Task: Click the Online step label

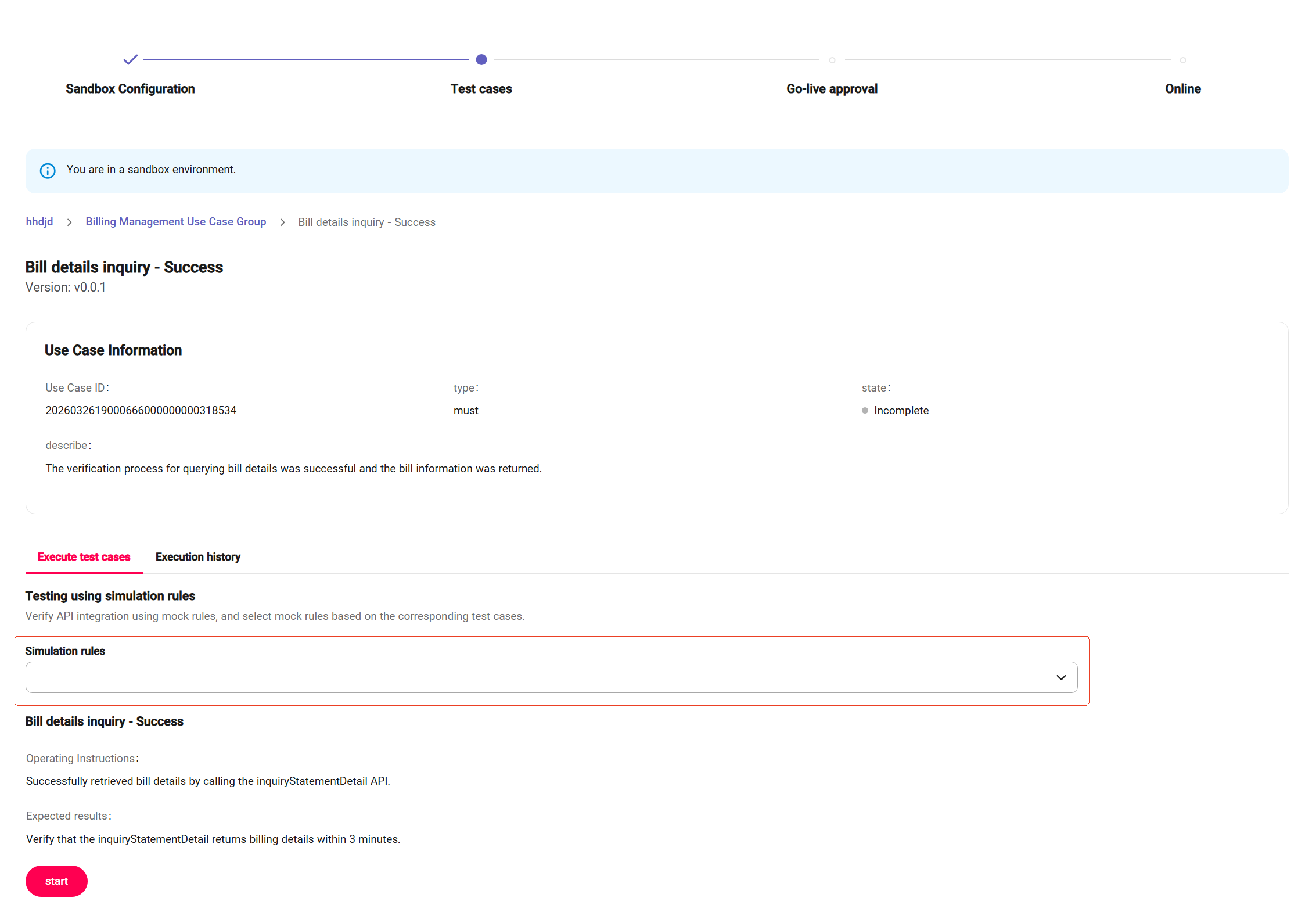Action: coord(1182,89)
